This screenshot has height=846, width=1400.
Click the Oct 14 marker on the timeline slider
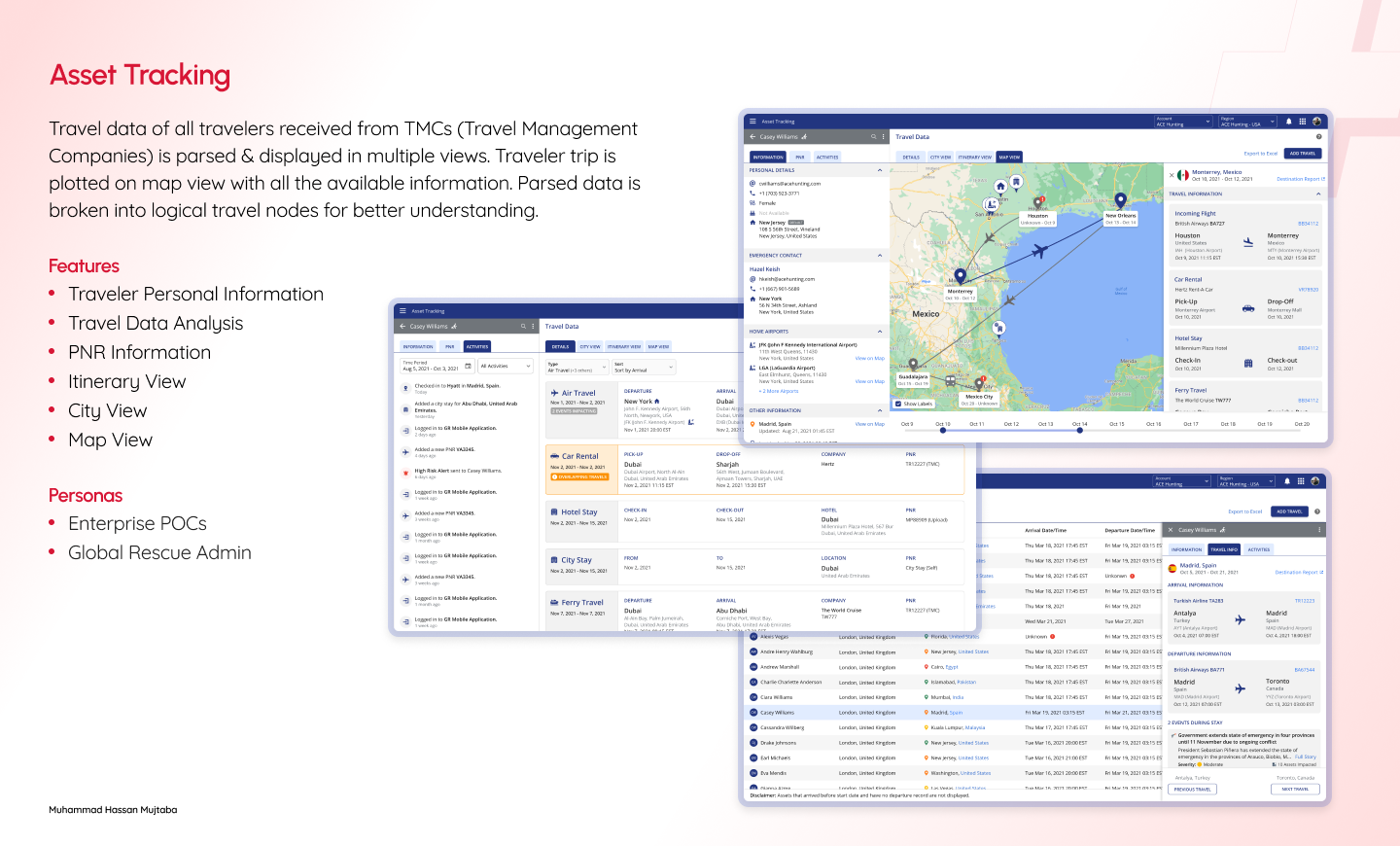[1080, 431]
